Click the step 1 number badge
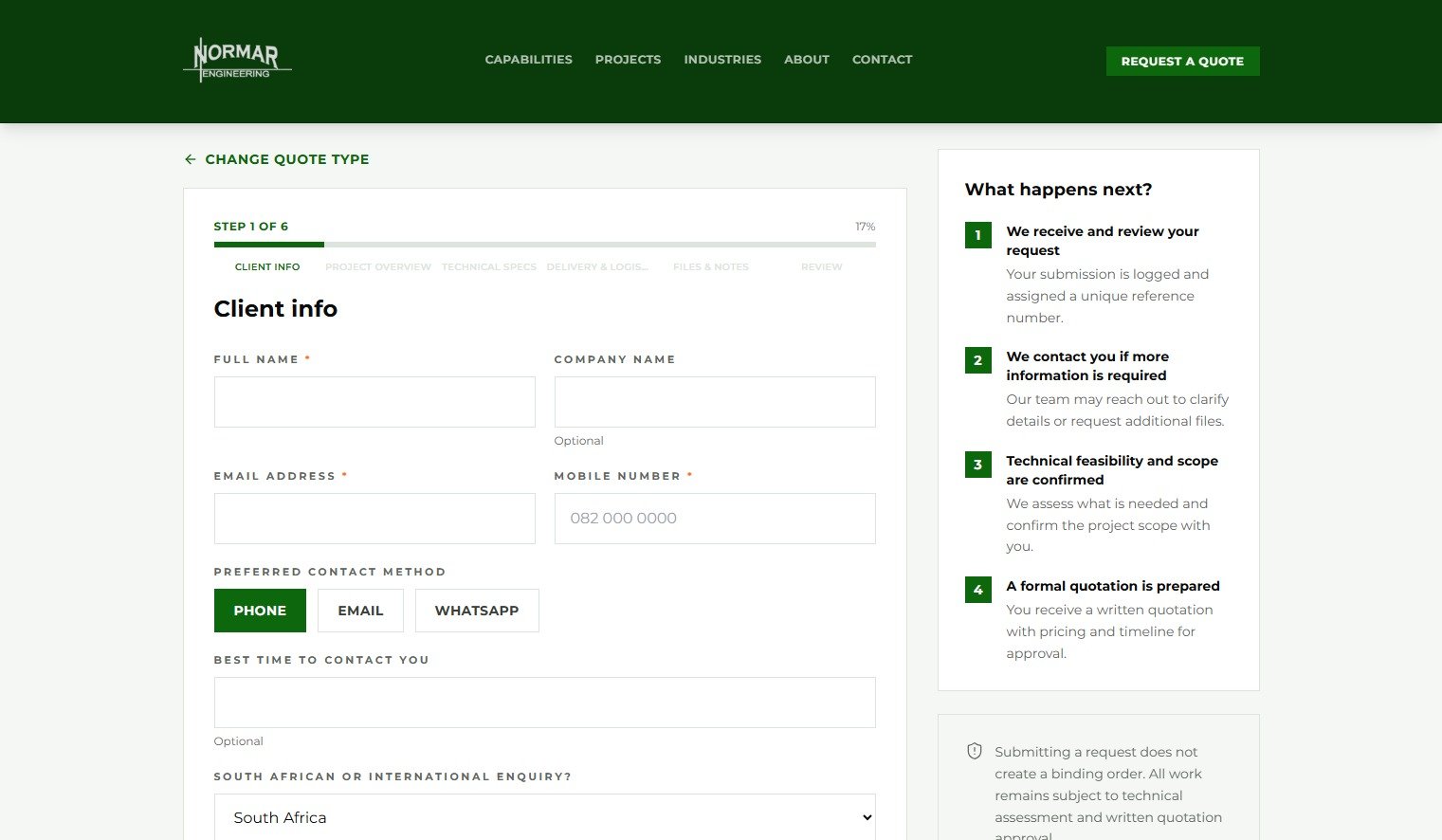 (978, 235)
